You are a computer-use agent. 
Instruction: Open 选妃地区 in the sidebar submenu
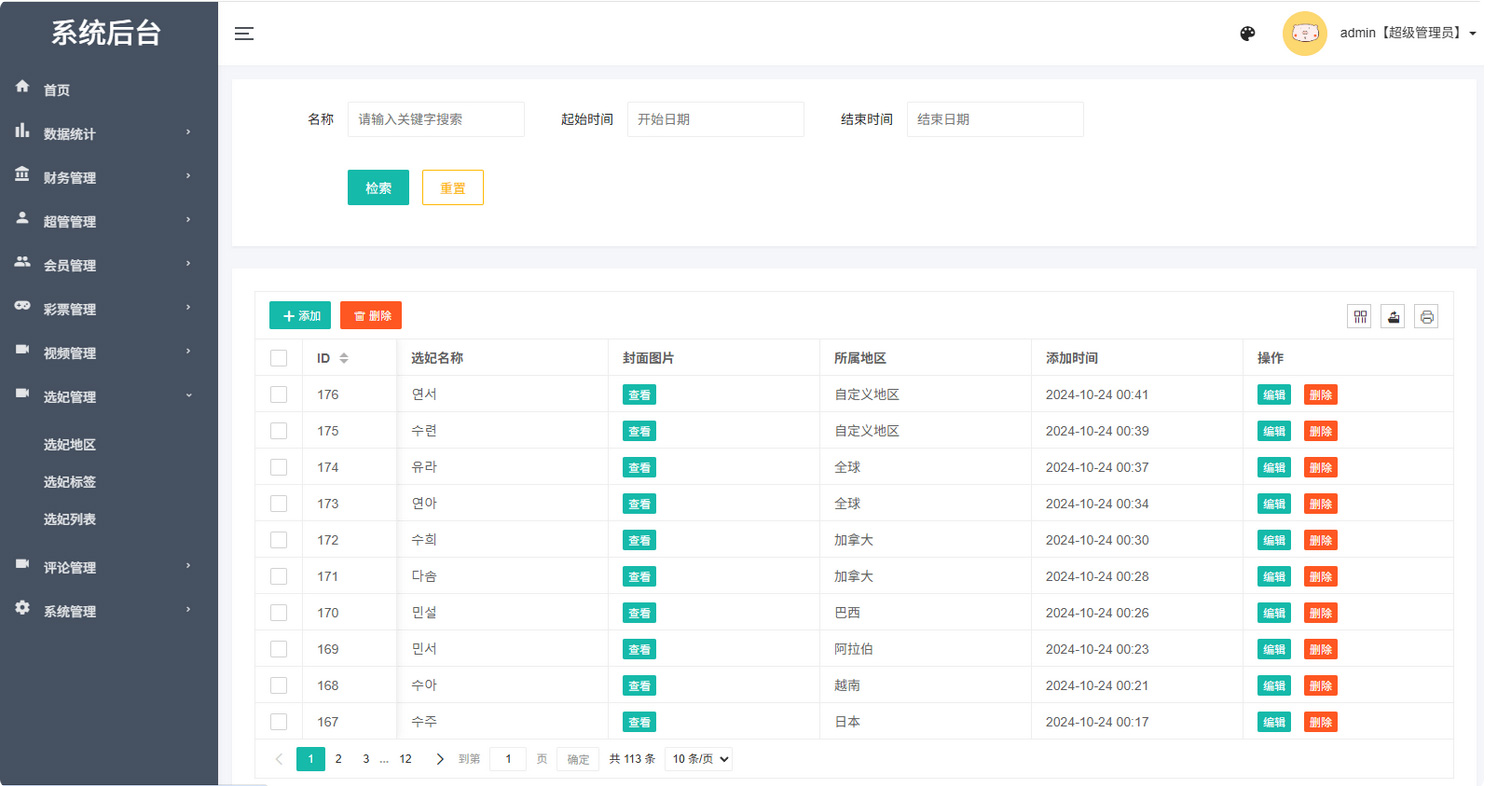[x=70, y=445]
